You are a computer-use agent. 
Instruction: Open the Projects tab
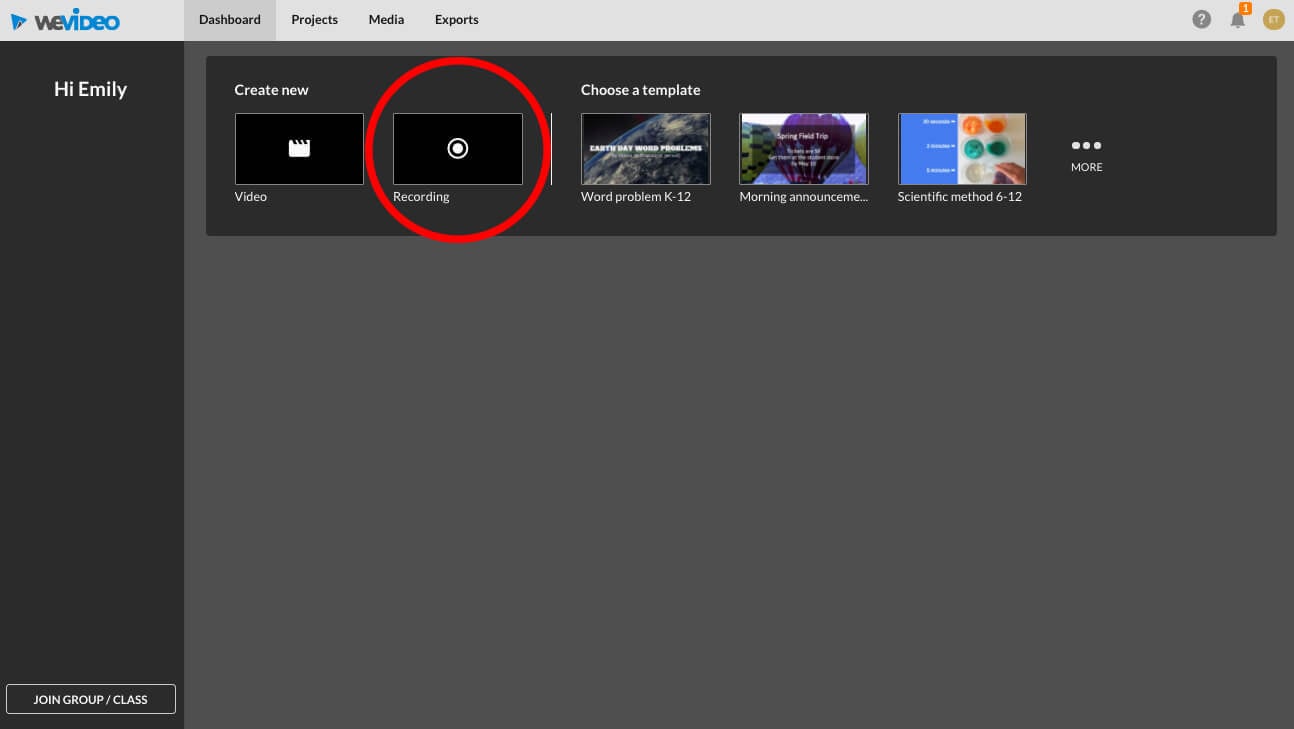[314, 20]
